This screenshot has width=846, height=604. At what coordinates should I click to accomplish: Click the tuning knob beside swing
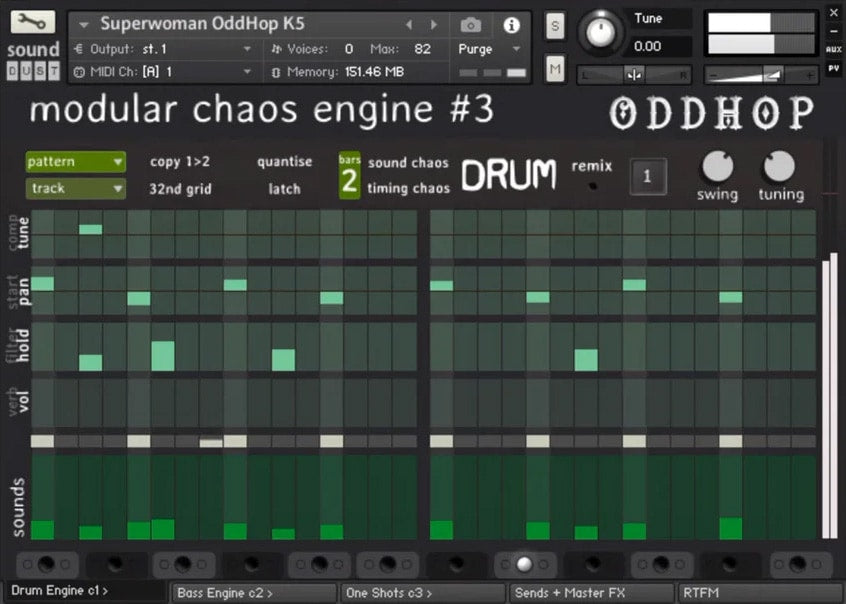click(x=779, y=166)
